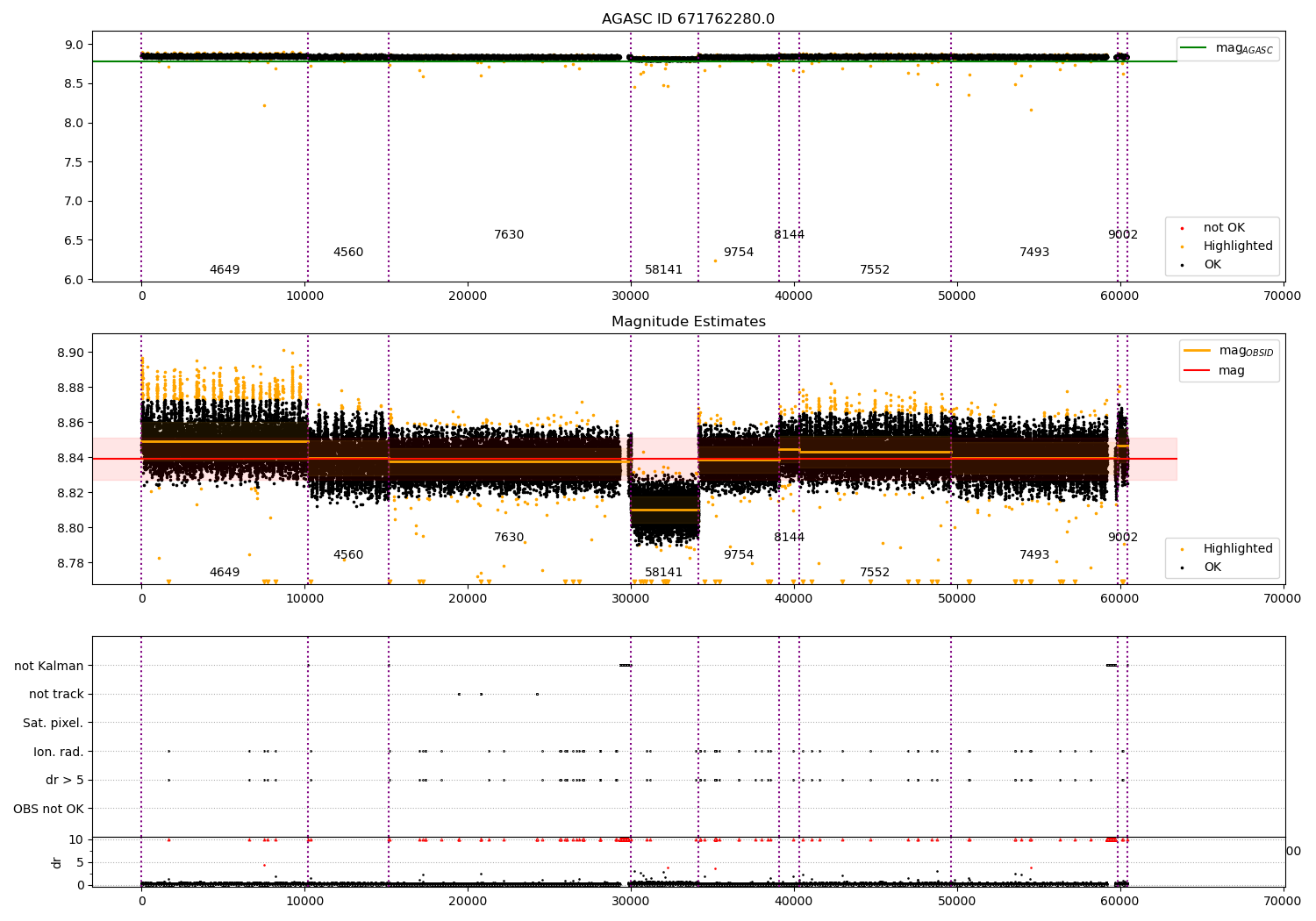Viewport: 1316px width, 921px height.
Task: Click the 'dr > 5' axis label
Action: click(x=65, y=780)
